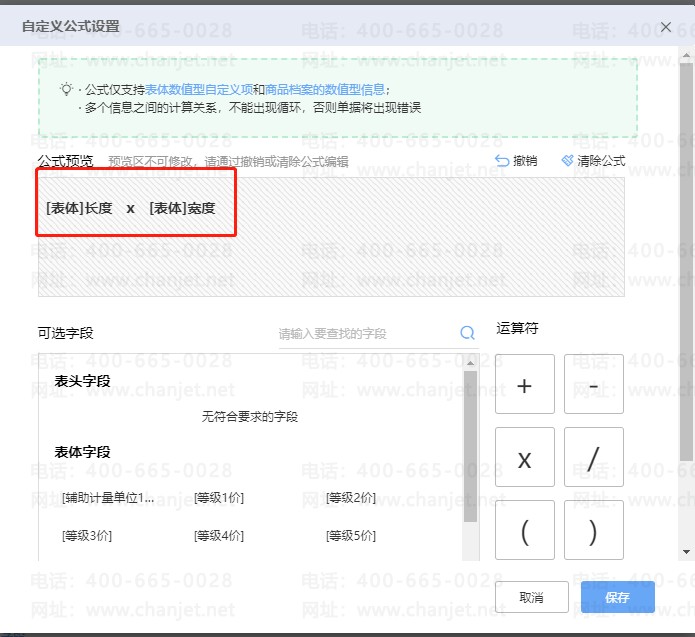Insert the right parenthesis operator
This screenshot has height=637, width=695.
click(593, 530)
